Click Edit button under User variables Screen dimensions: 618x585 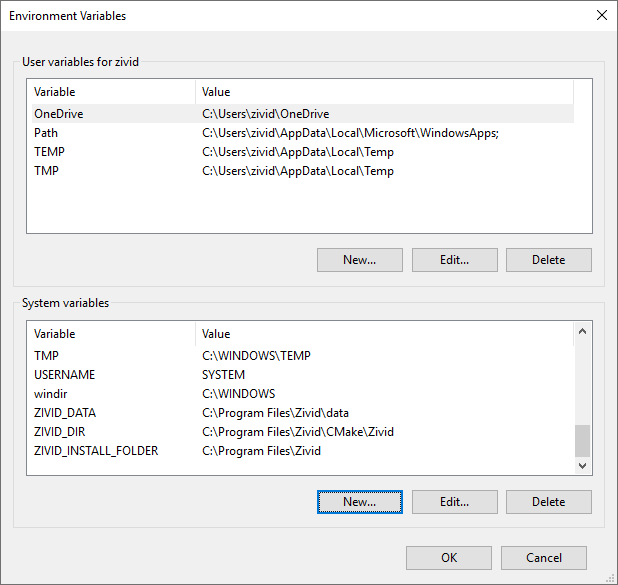pos(454,260)
